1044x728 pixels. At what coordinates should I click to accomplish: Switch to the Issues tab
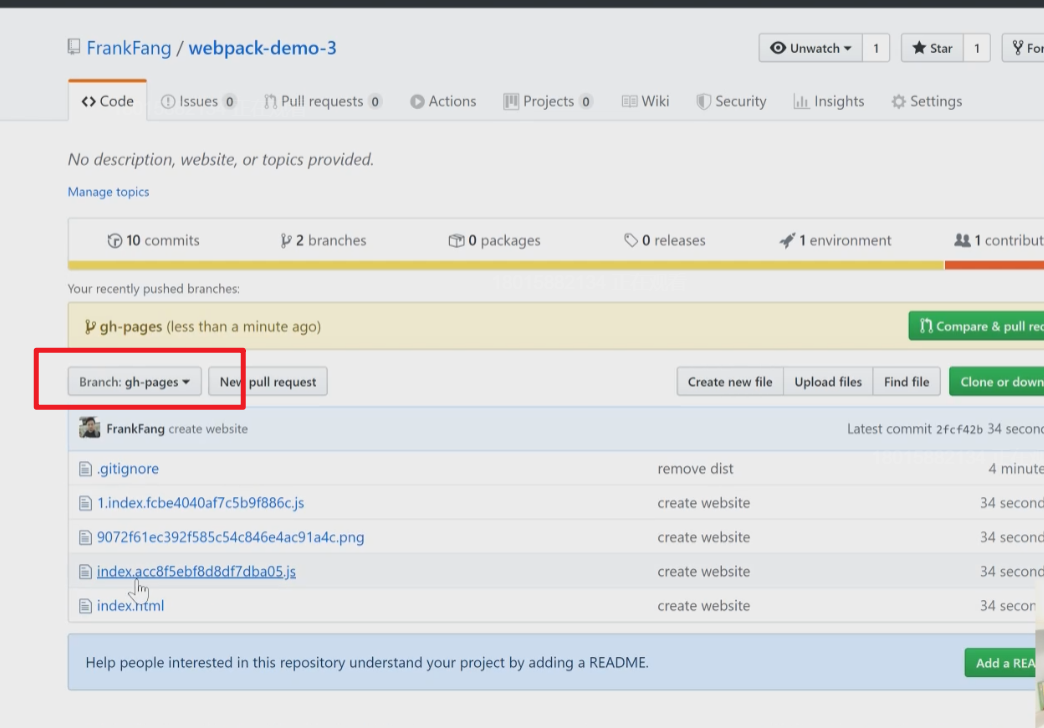point(198,101)
